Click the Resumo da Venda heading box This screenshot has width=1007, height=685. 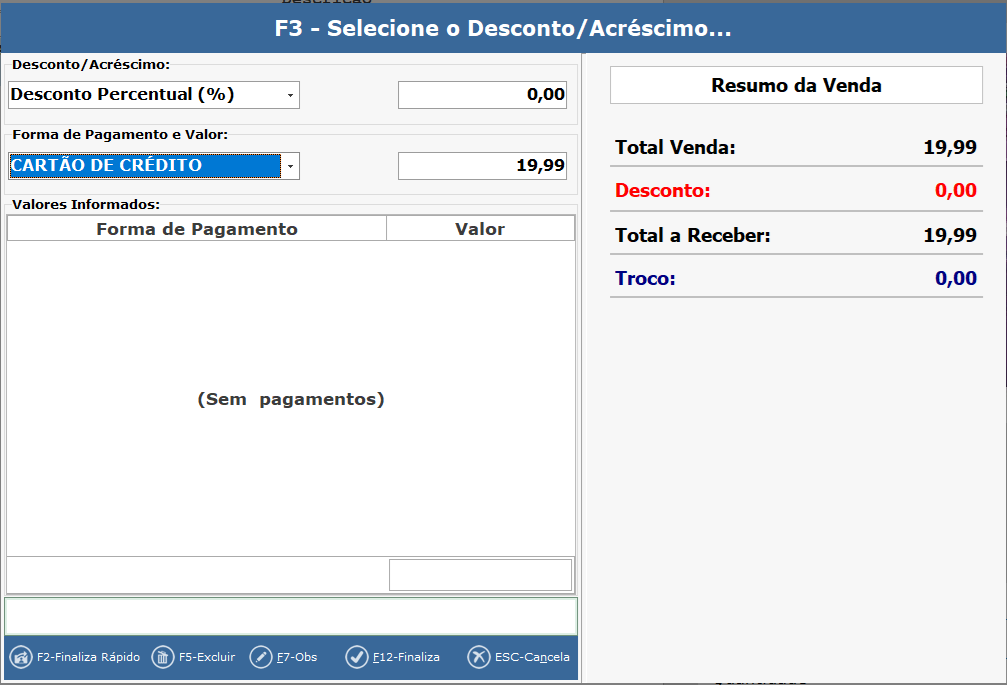coord(796,85)
